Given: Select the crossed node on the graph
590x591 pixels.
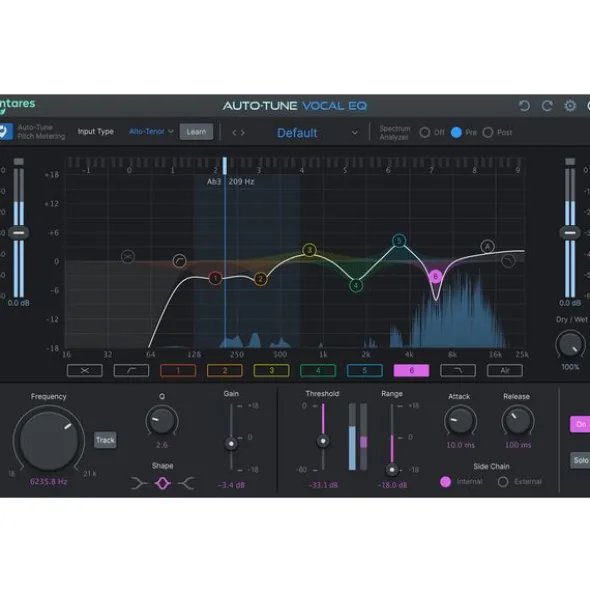Looking at the screenshot, I should 128,257.
